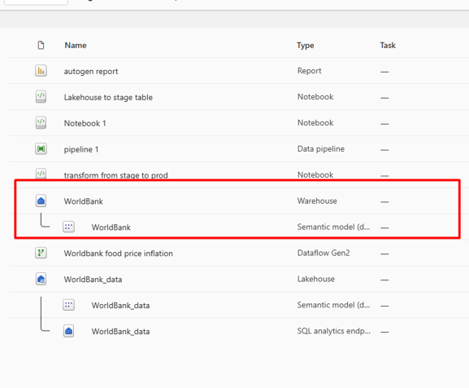469x388 pixels.
Task: Click the Lakehouse to stage table notebook icon
Action: point(41,97)
